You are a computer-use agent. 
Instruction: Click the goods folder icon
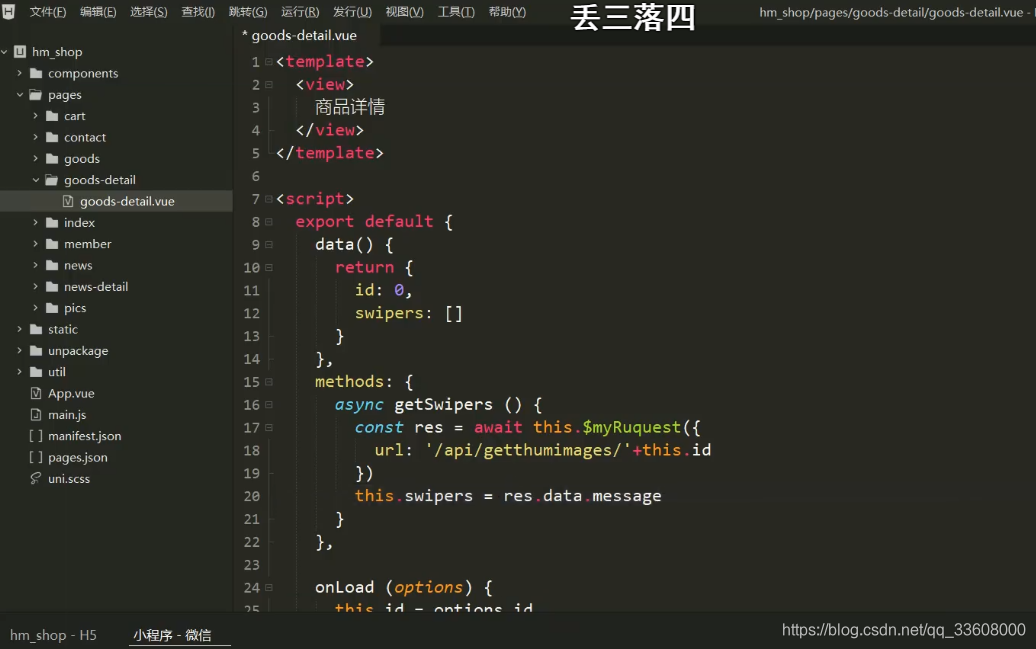(x=52, y=159)
